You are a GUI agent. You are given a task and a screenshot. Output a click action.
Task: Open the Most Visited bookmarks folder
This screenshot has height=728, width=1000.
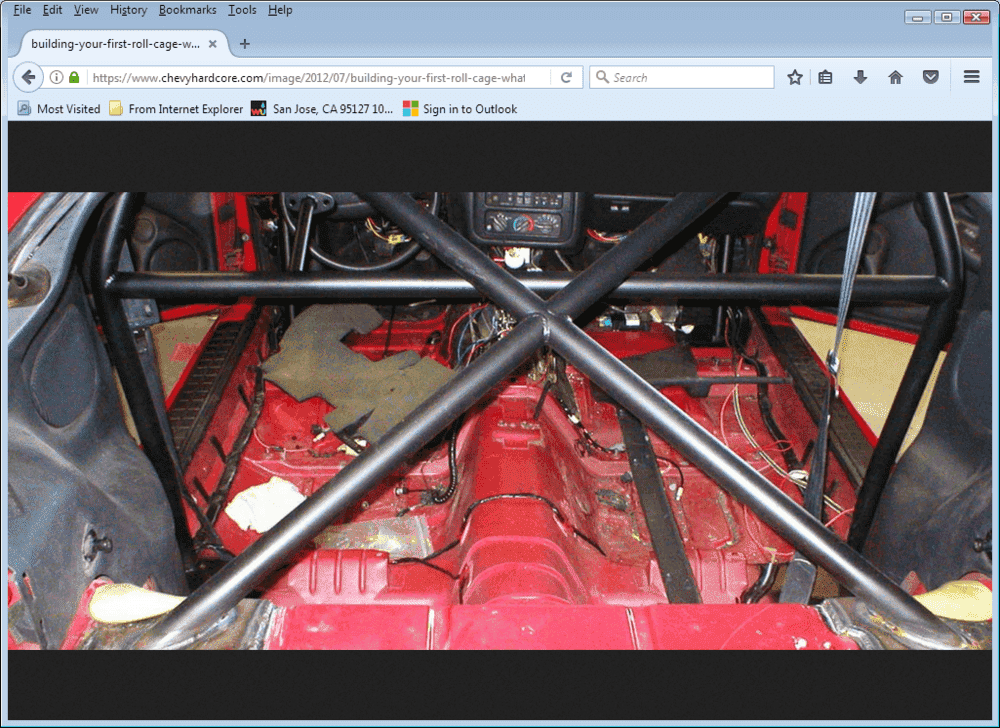[59, 109]
